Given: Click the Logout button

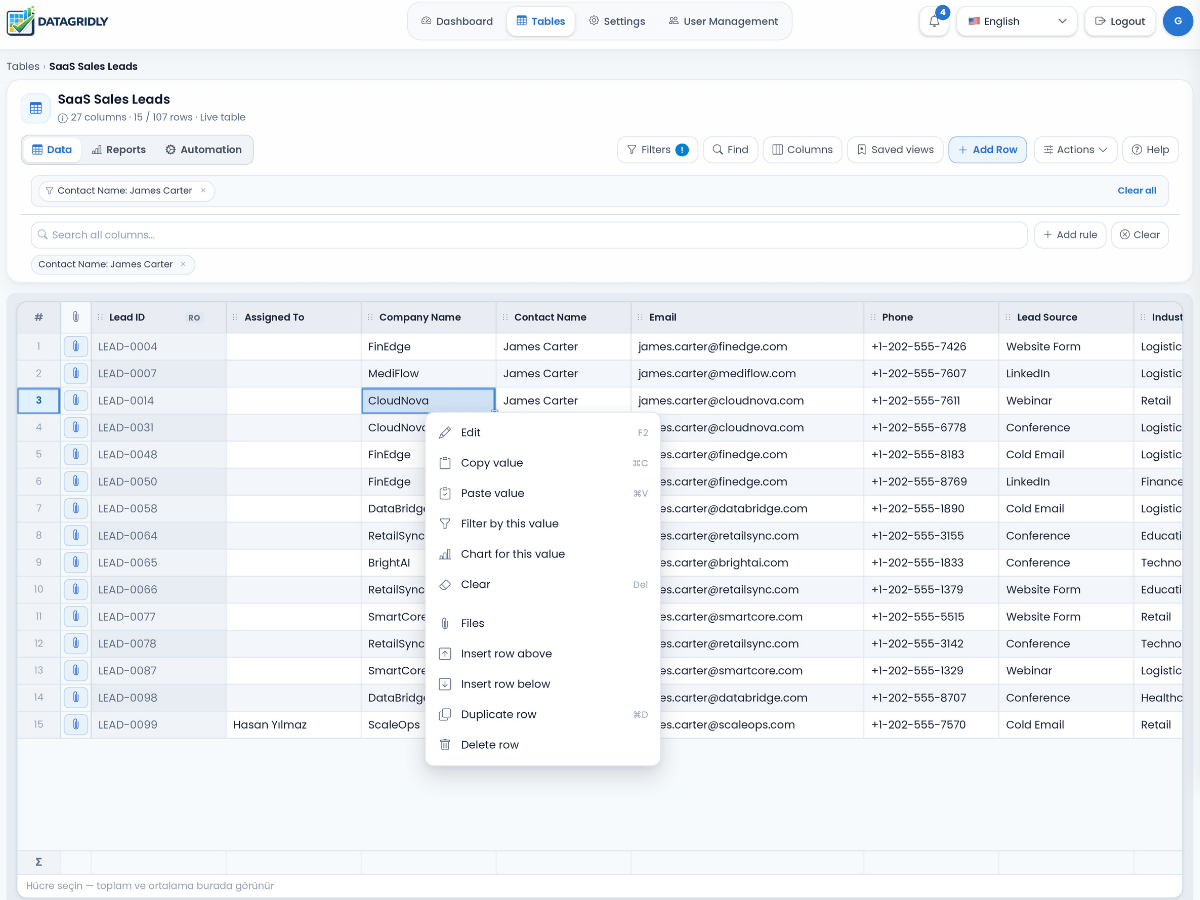Looking at the screenshot, I should click(1120, 21).
